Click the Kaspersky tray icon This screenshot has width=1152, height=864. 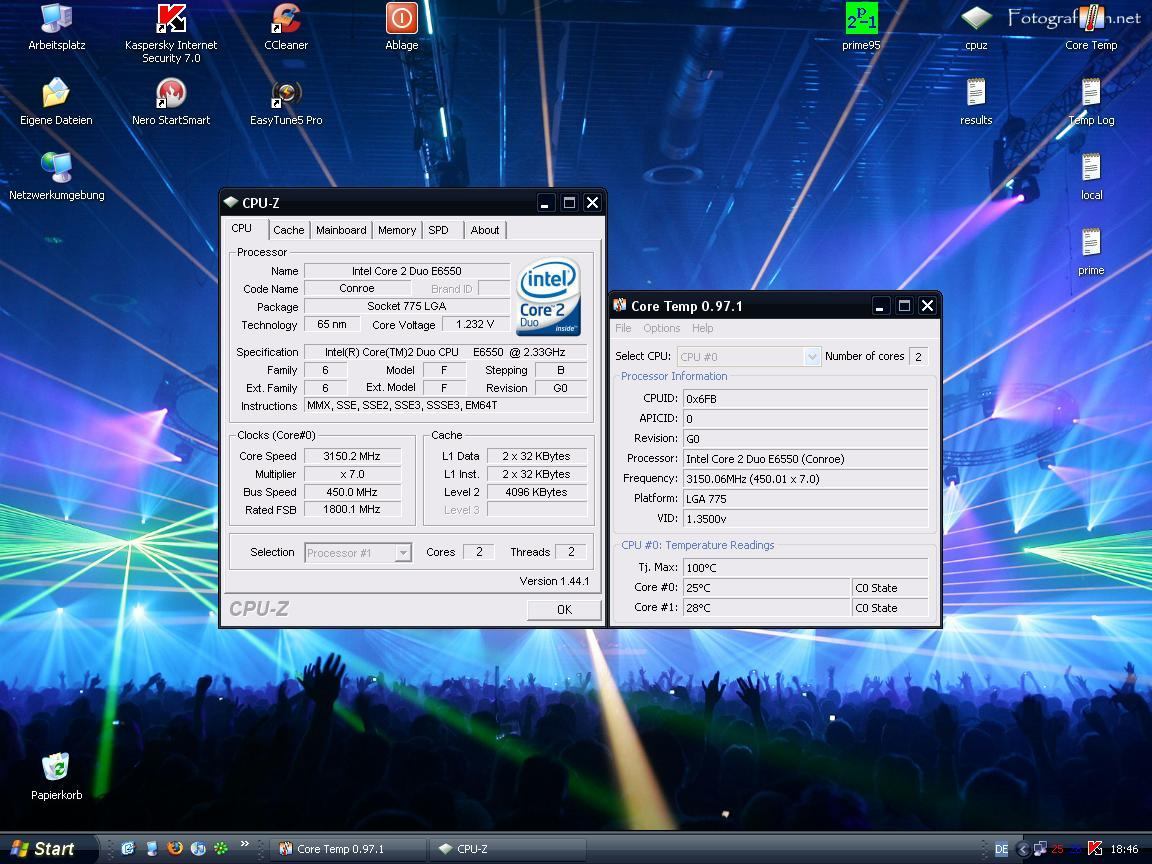click(1095, 849)
